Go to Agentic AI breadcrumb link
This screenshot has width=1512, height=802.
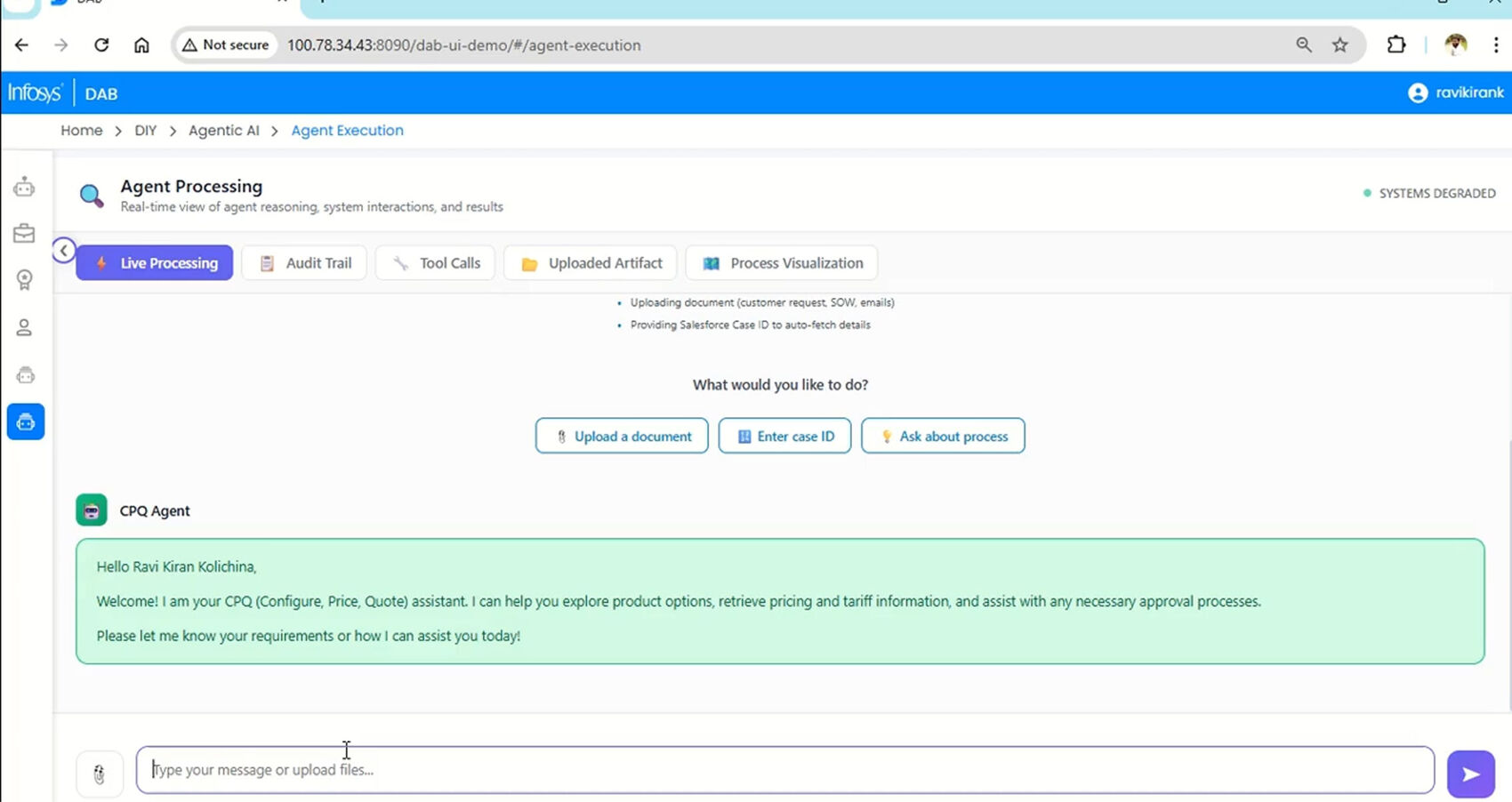pyautogui.click(x=224, y=131)
